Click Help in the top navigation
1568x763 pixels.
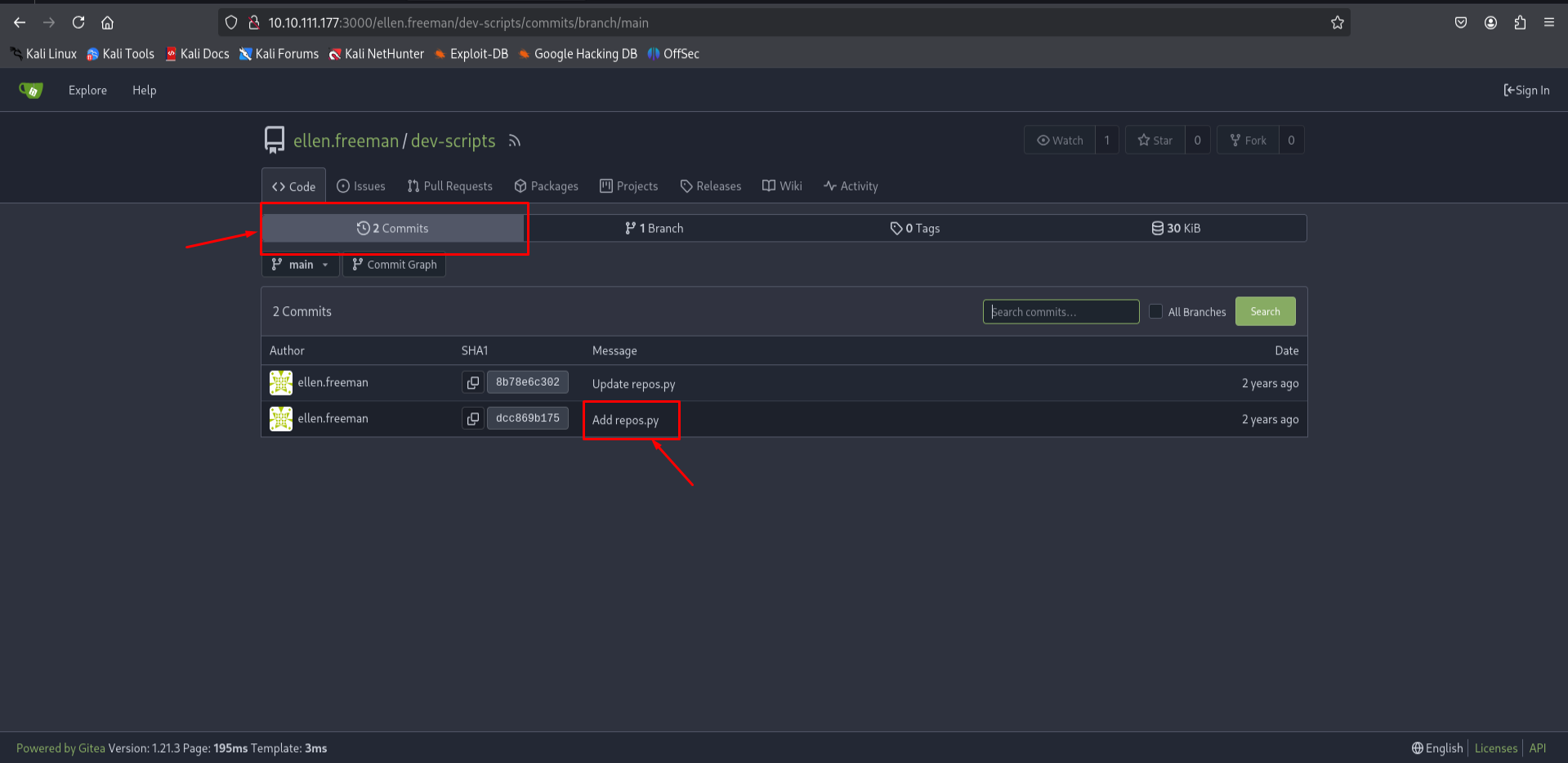pos(144,90)
